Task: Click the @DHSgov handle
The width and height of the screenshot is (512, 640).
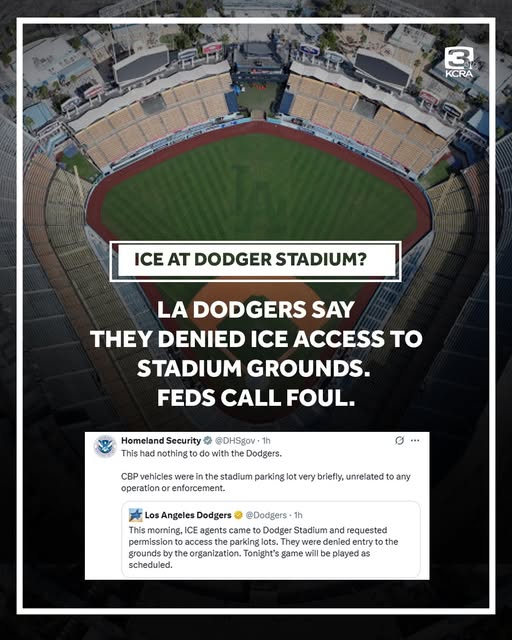Action: [x=235, y=440]
